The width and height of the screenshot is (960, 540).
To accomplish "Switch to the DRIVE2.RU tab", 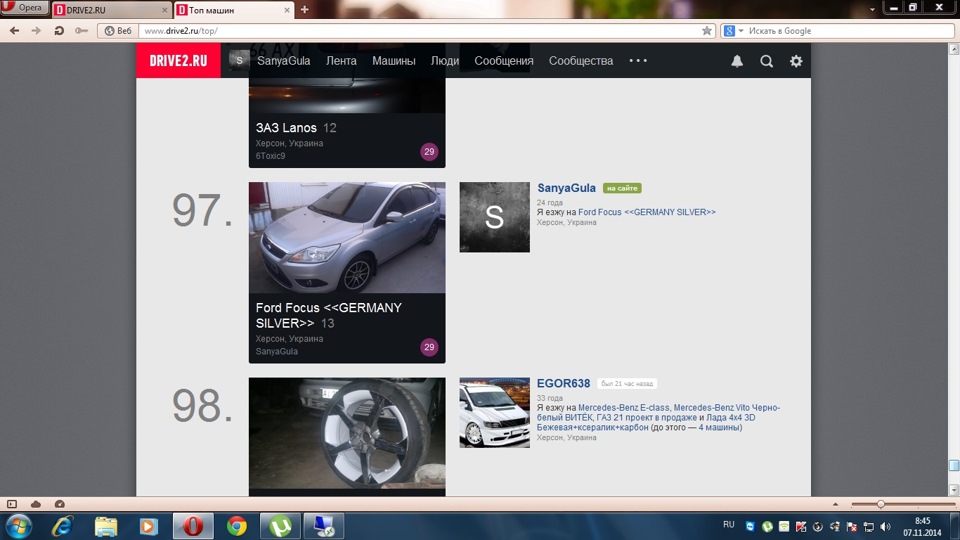I will tap(111, 10).
